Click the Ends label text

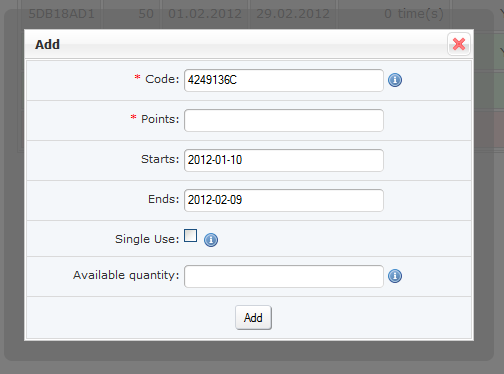164,199
